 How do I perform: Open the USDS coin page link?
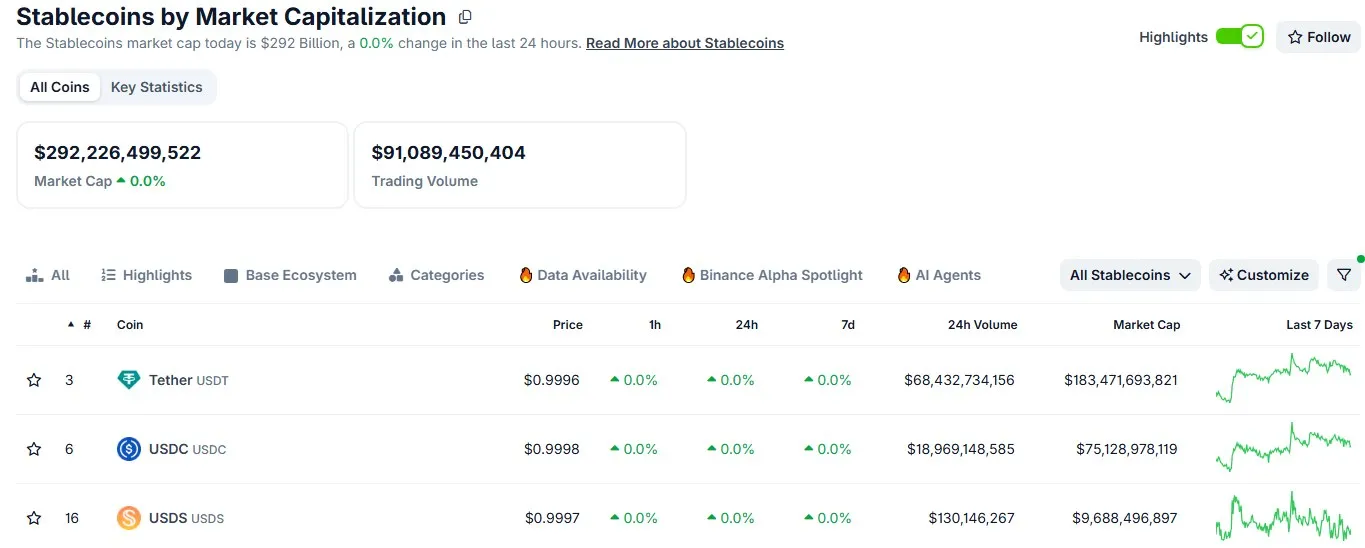coord(186,518)
